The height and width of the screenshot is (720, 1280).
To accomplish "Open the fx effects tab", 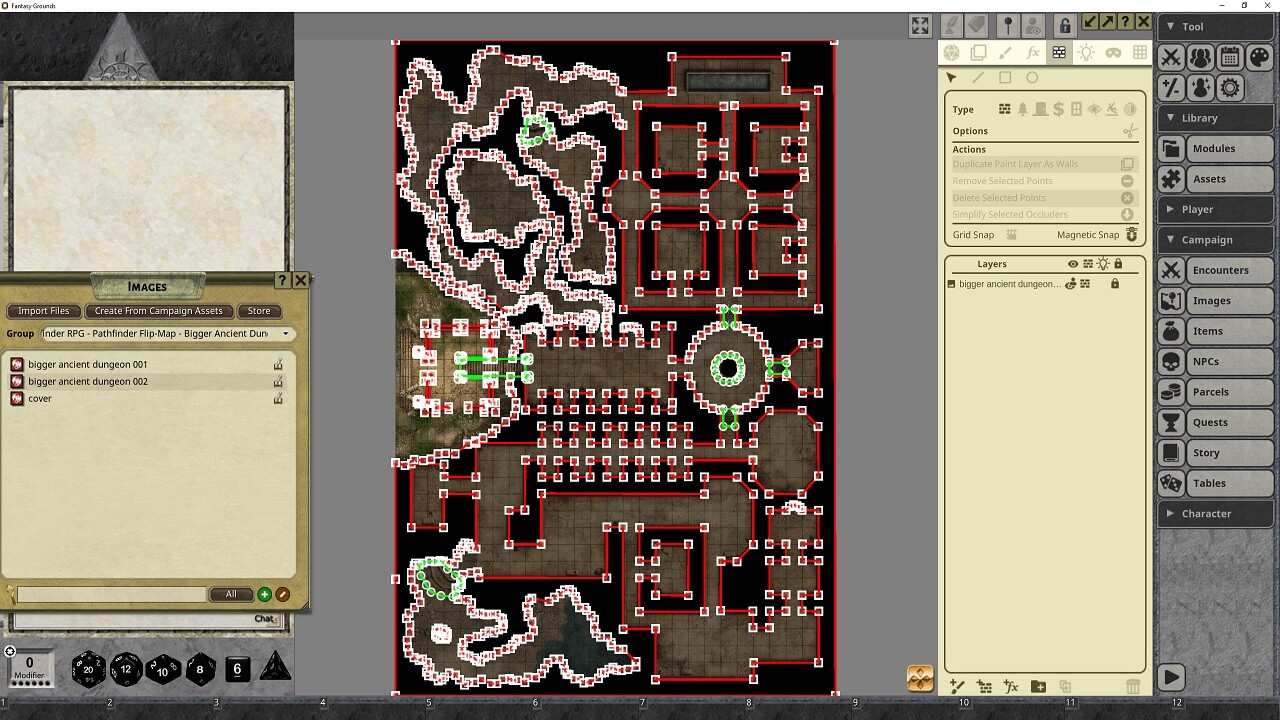I will click(1033, 53).
